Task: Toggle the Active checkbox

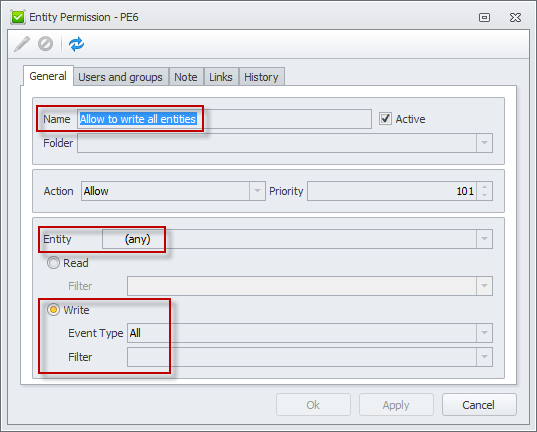Action: tap(385, 119)
